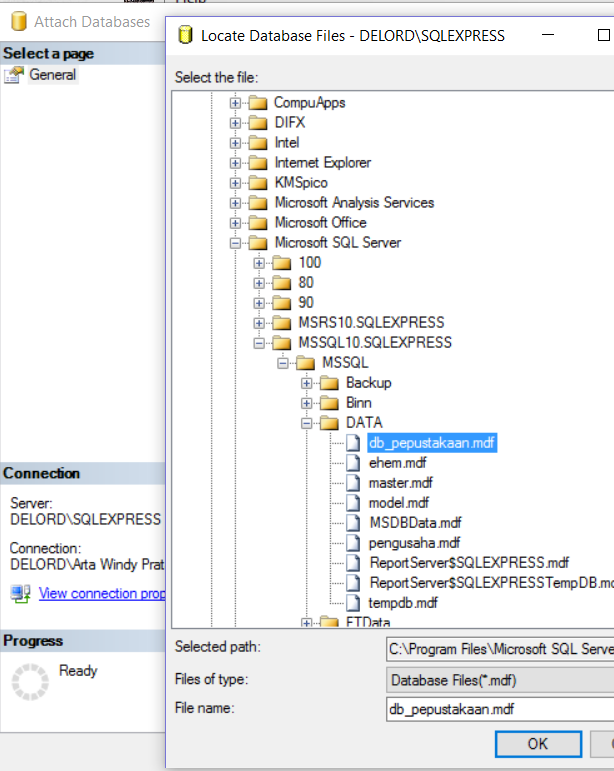Confirm with the OK button
Viewport: 614px width, 771px height.
(x=538, y=743)
